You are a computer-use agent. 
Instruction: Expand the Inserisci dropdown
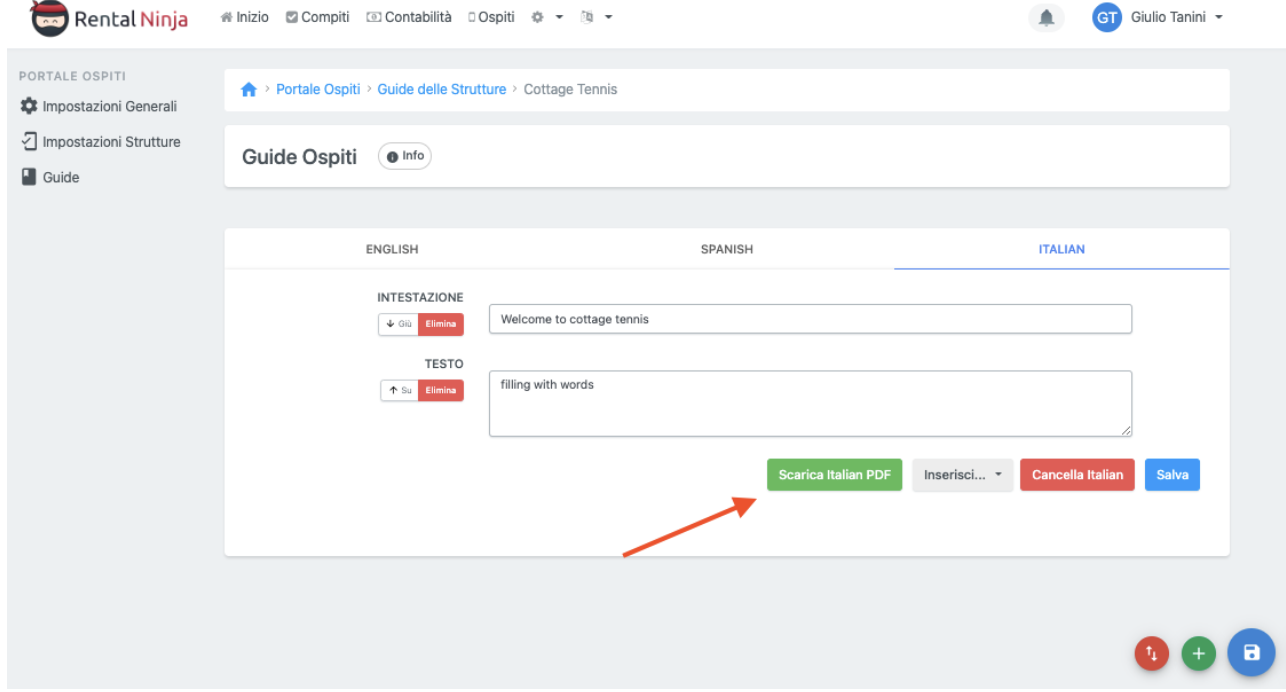(962, 475)
